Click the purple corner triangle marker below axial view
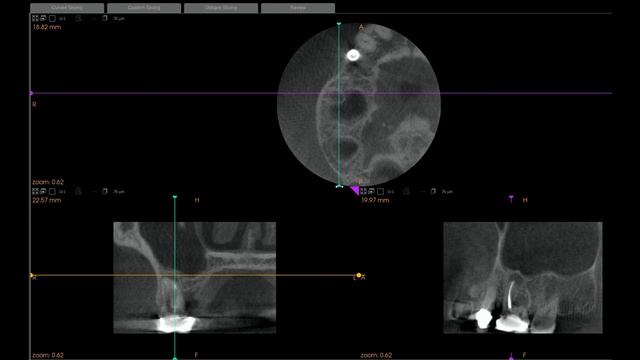The image size is (640, 360). (355, 190)
